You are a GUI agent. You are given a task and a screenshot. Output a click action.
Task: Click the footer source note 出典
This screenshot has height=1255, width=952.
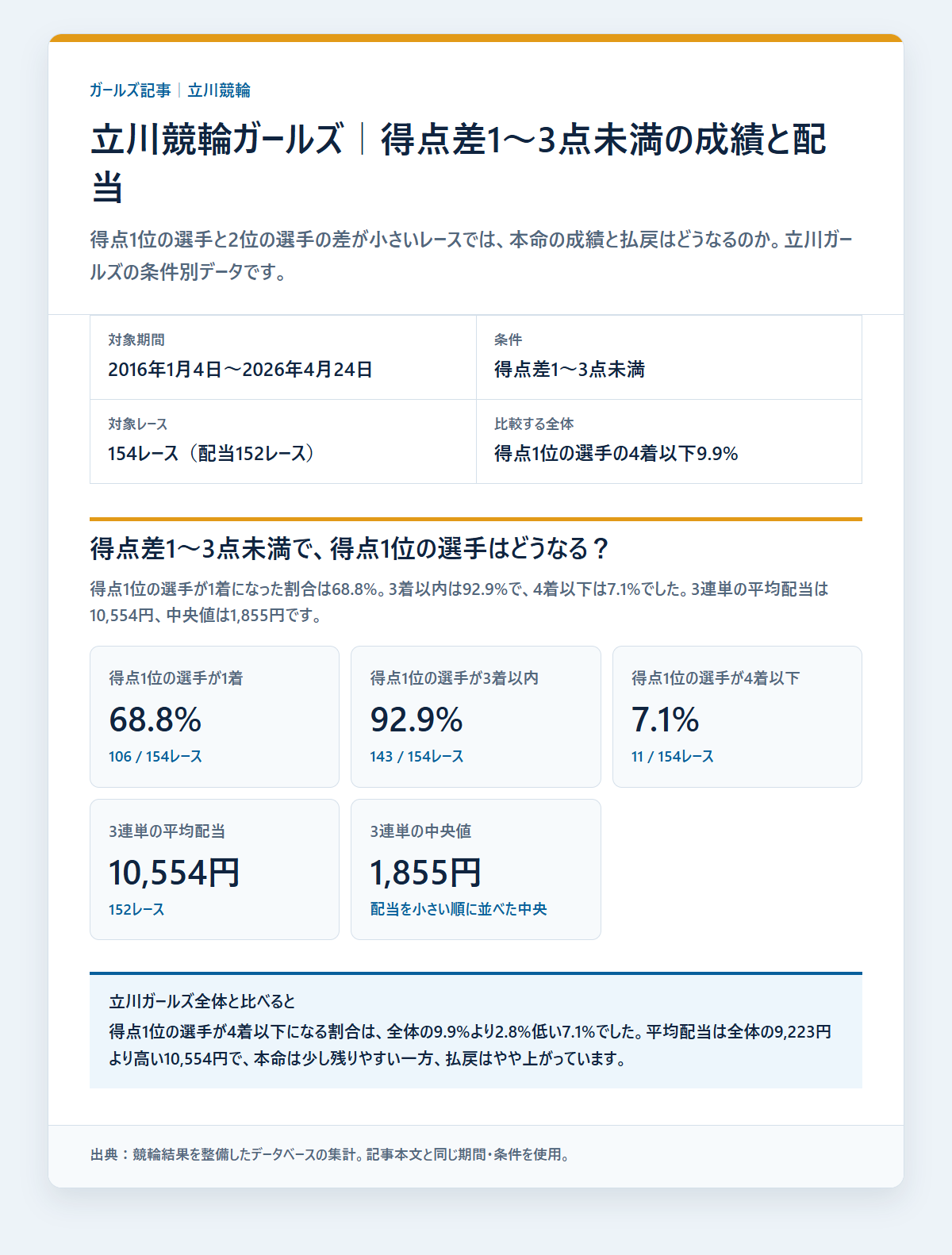pyautogui.click(x=331, y=1155)
